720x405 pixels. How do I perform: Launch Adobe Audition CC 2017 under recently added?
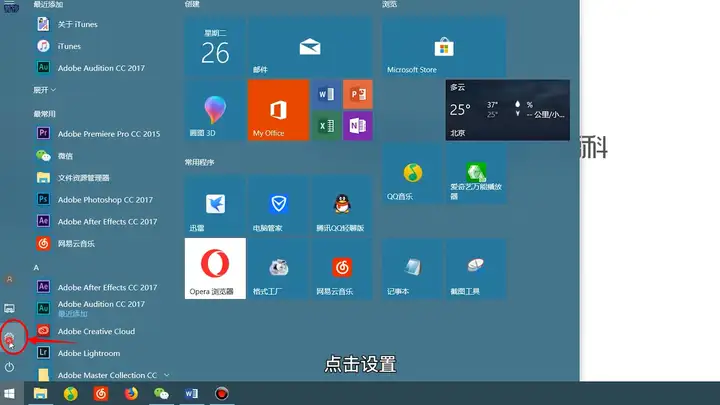point(99,68)
